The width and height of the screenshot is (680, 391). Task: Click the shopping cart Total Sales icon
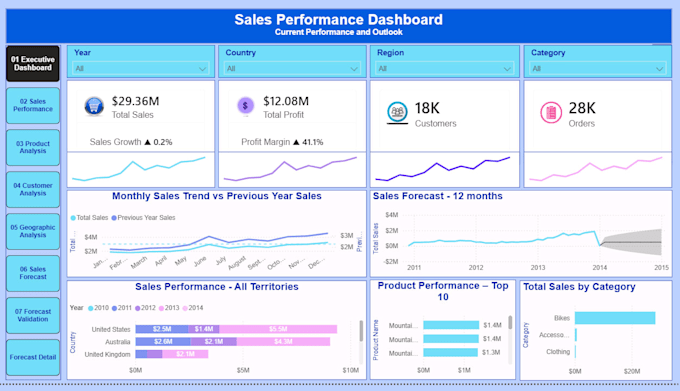[94, 106]
